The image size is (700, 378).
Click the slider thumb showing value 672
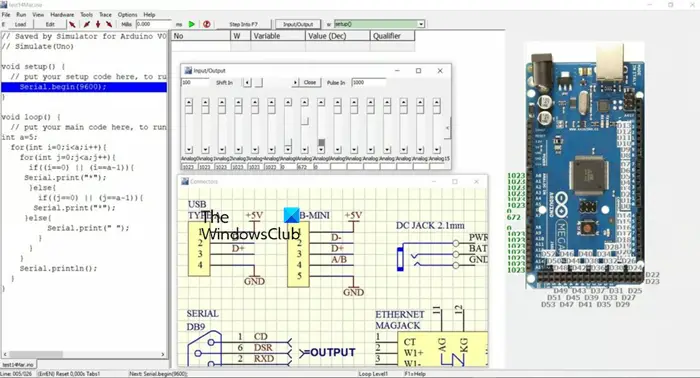coord(304,121)
